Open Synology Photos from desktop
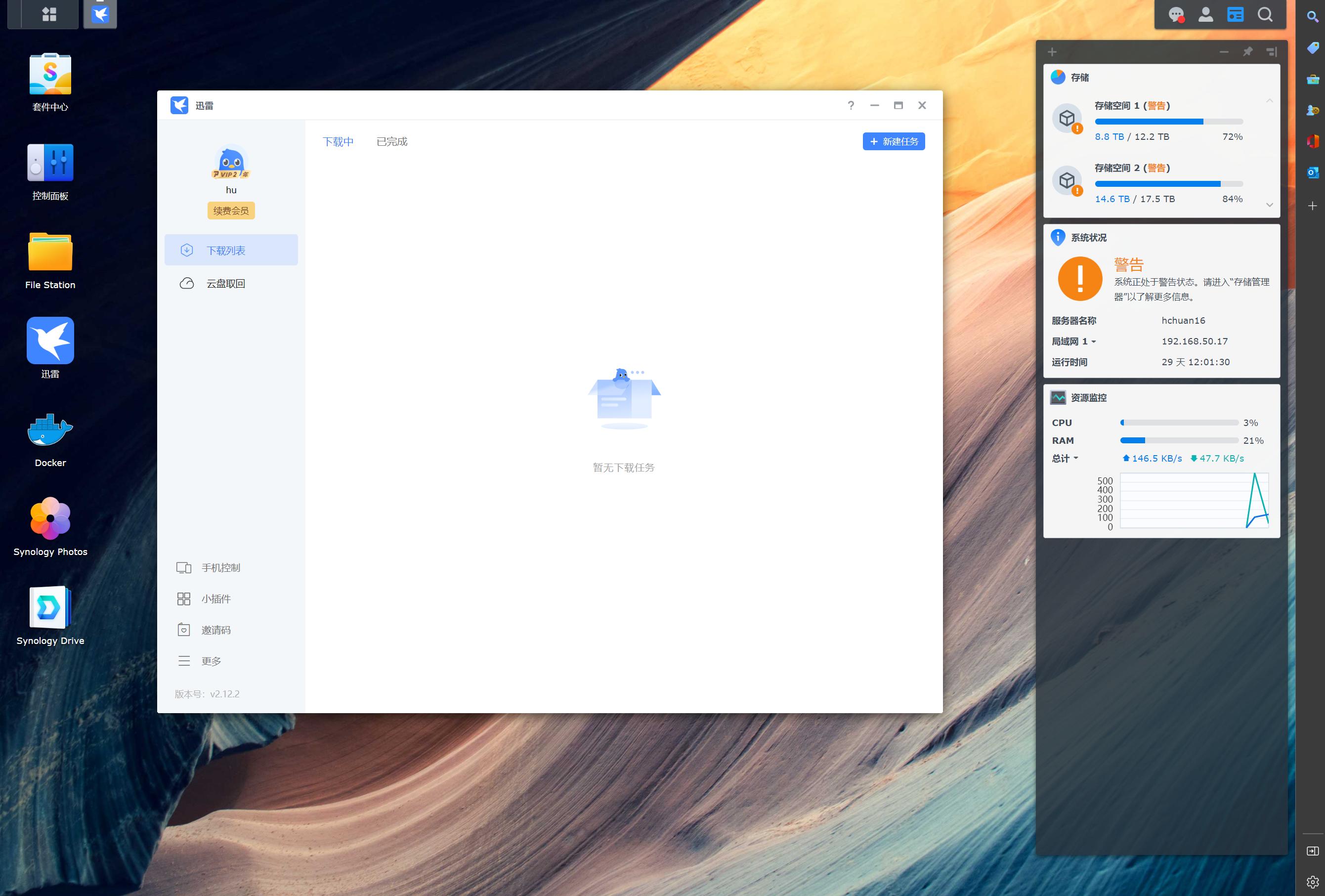This screenshot has width=1325, height=896. click(50, 518)
